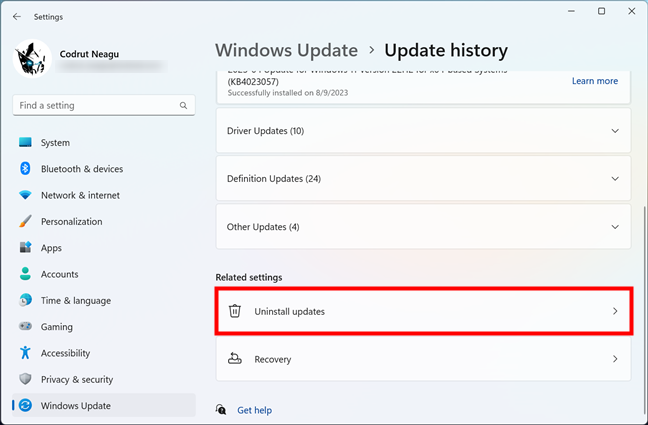The image size is (648, 425).
Task: Open Personalization settings
Action: coord(71,222)
